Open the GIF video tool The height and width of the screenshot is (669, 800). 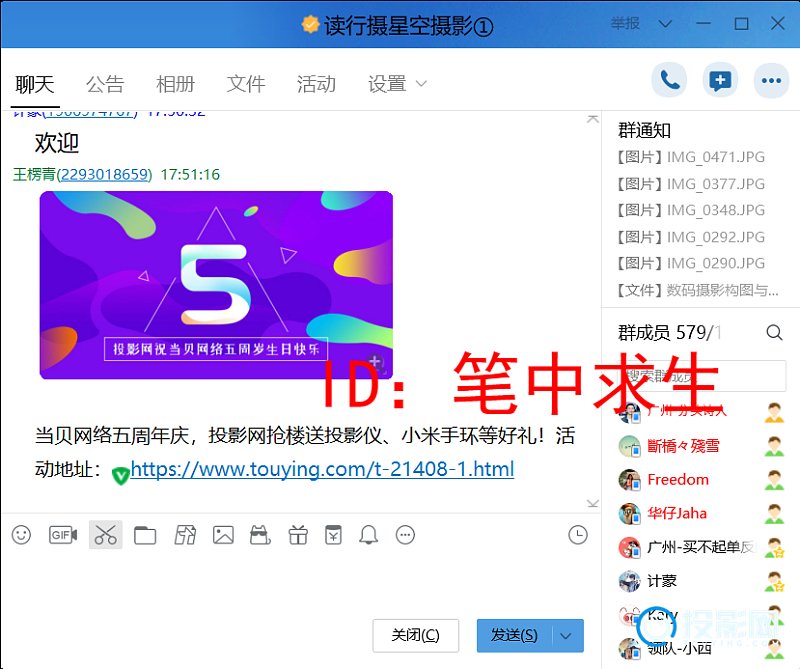click(x=63, y=535)
